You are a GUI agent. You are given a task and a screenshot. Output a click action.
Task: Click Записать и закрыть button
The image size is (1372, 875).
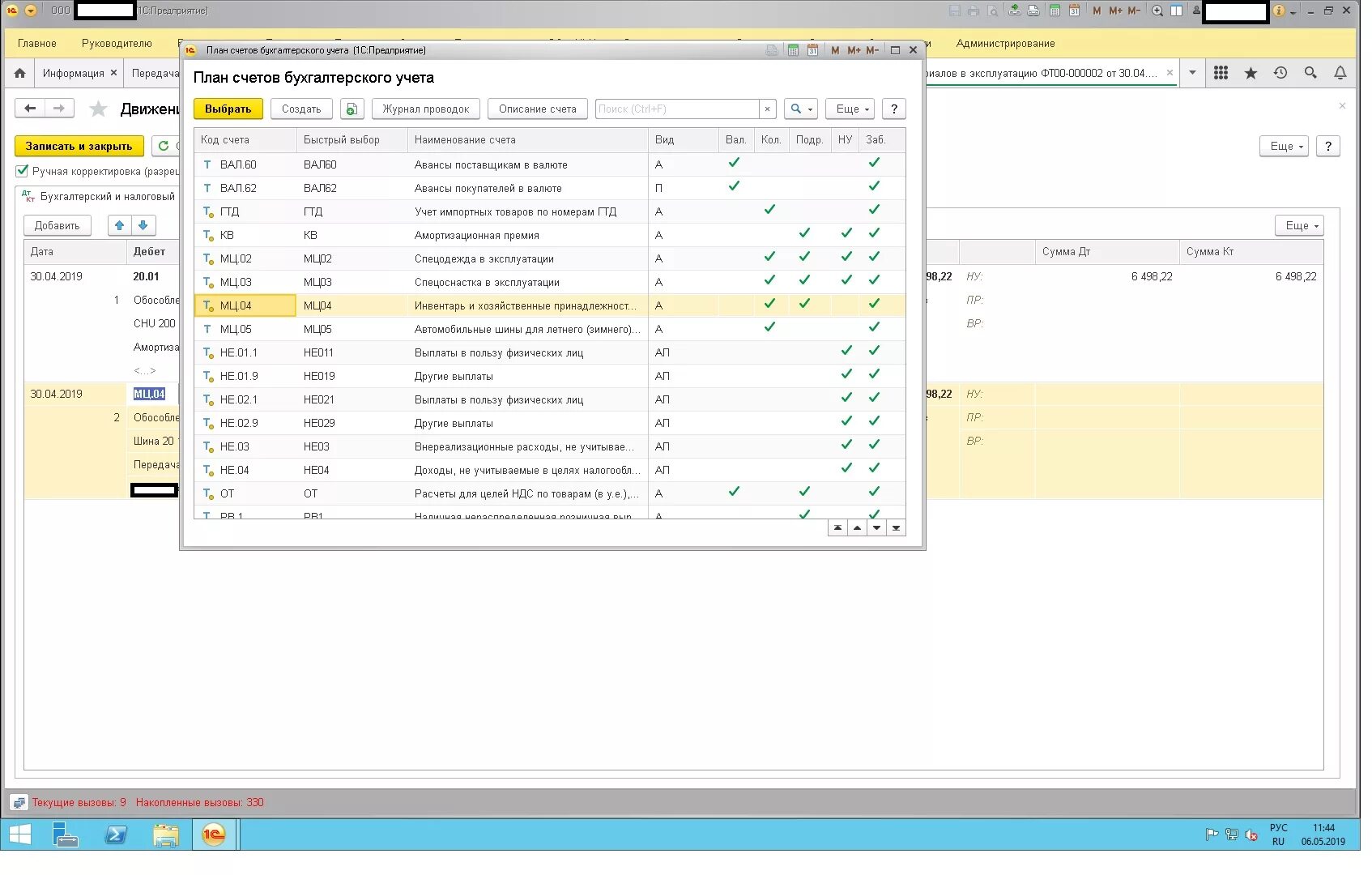click(79, 146)
